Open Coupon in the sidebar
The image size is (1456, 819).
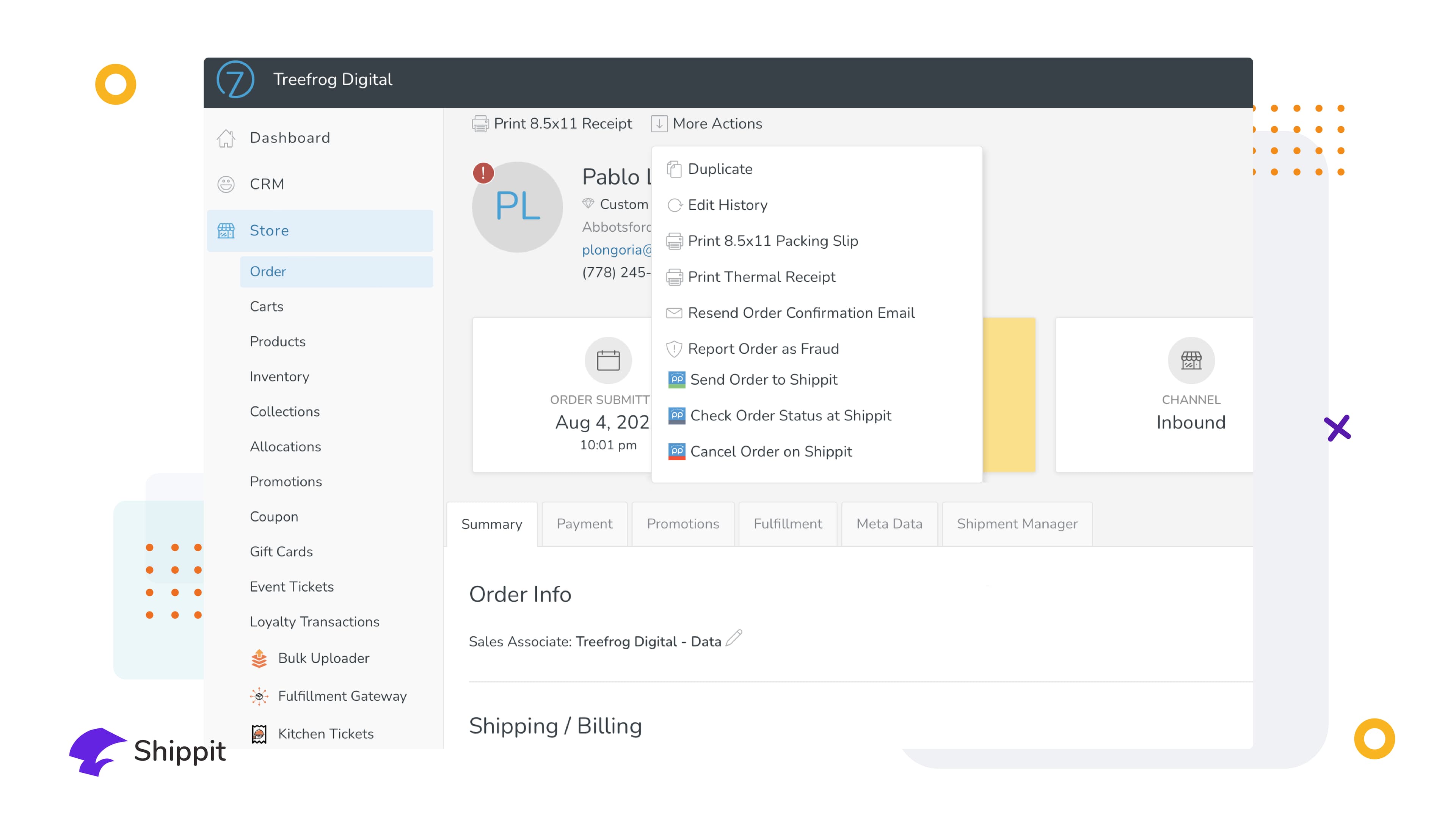[273, 517]
